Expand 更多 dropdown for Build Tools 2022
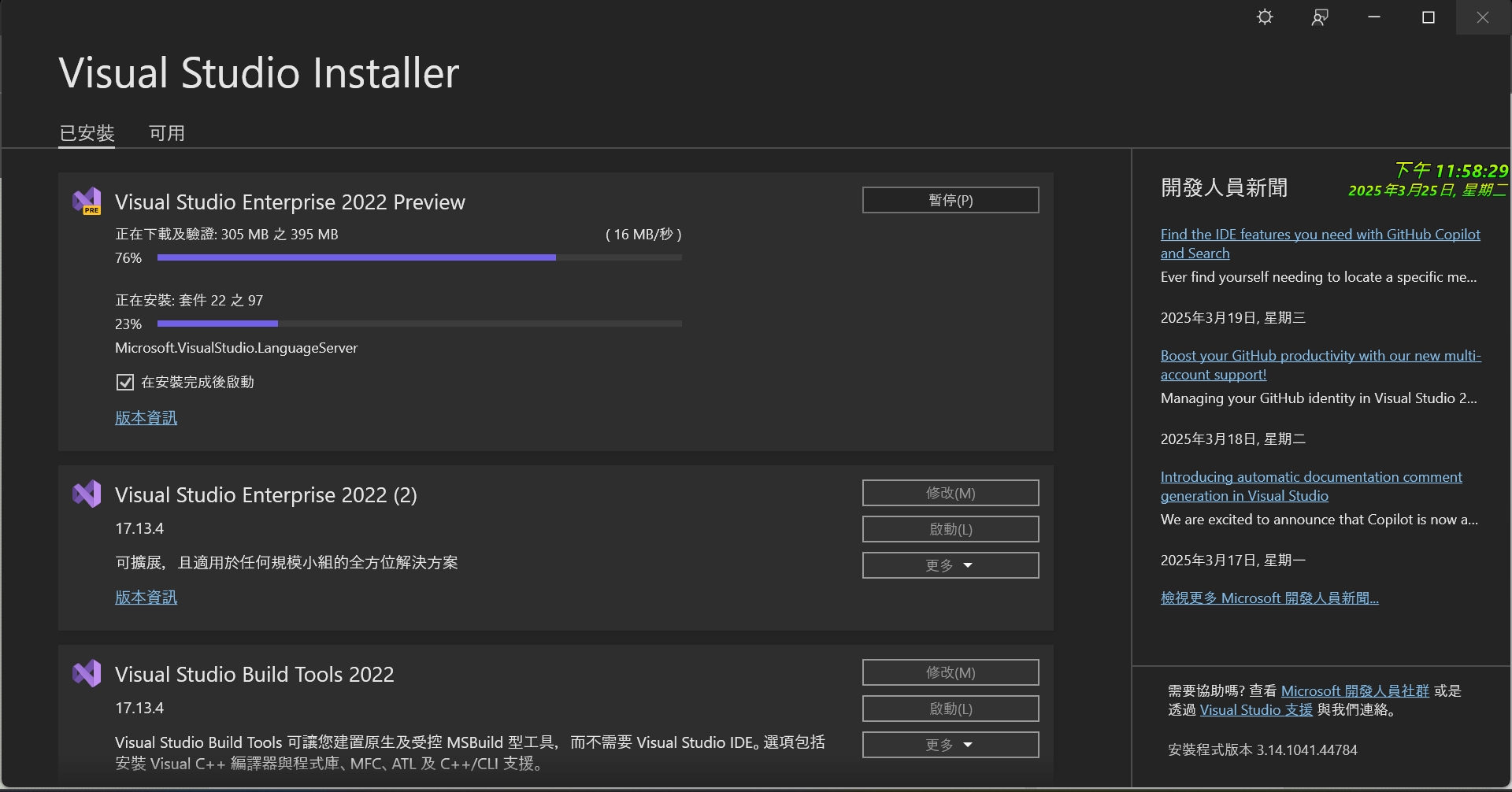 click(951, 745)
